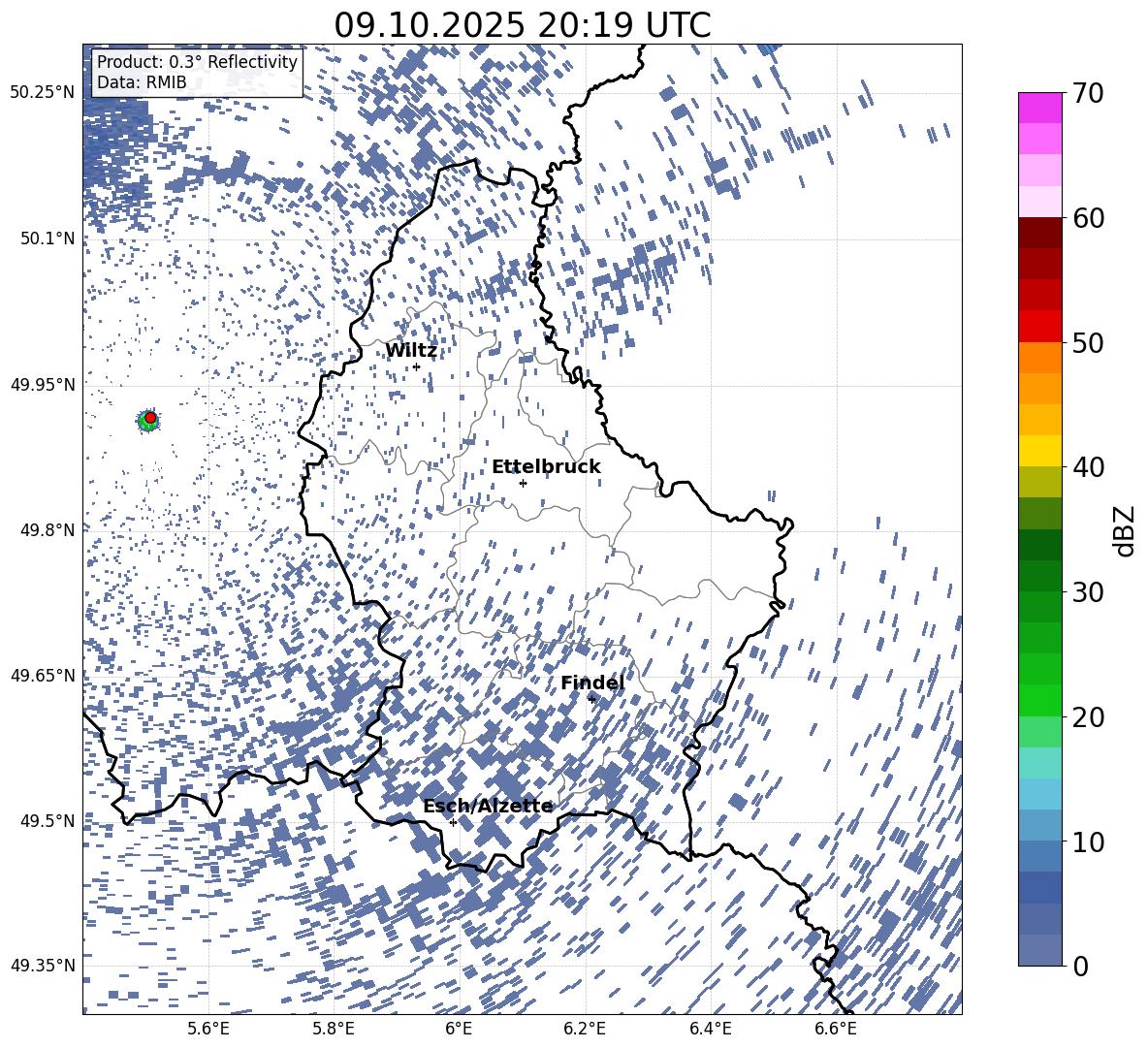Click the timestamp title 09.10.2025 20:19 UTC
1148x1048 pixels.
(523, 25)
